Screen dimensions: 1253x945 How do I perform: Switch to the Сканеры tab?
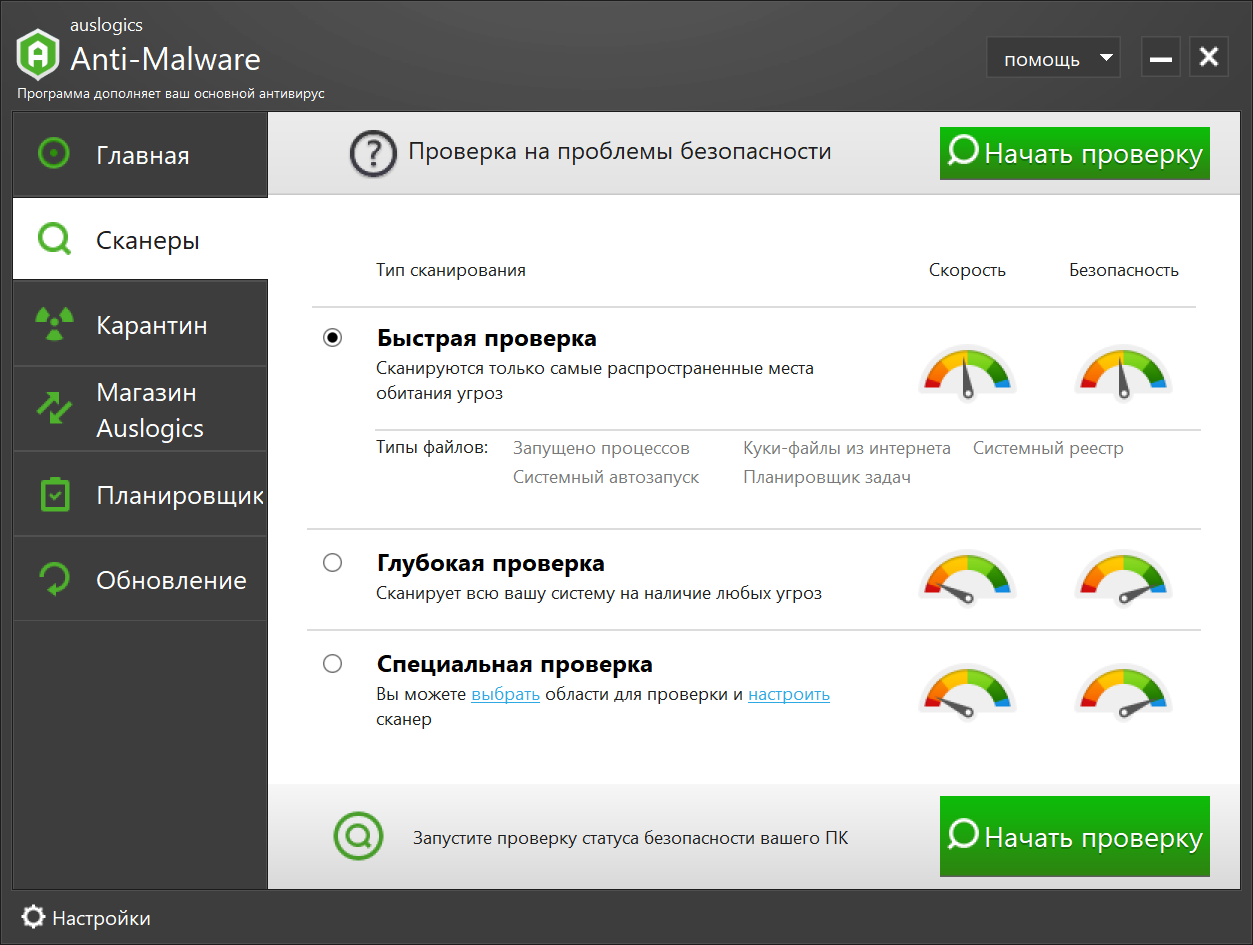pyautogui.click(x=140, y=239)
